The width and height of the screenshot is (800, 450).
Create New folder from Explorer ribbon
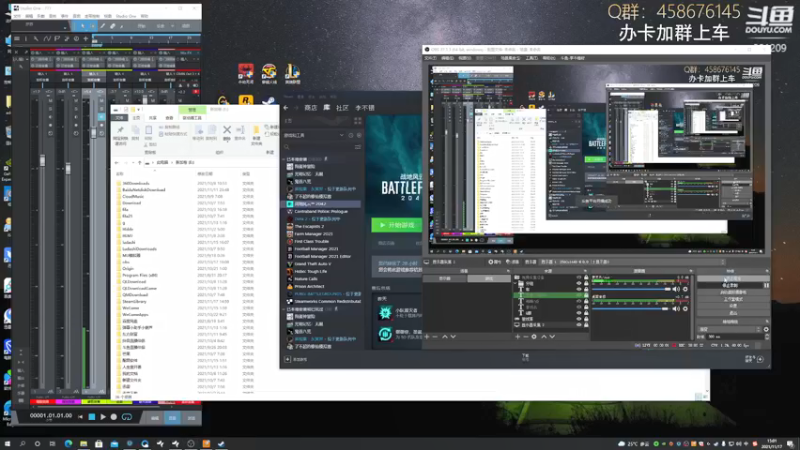pos(256,135)
